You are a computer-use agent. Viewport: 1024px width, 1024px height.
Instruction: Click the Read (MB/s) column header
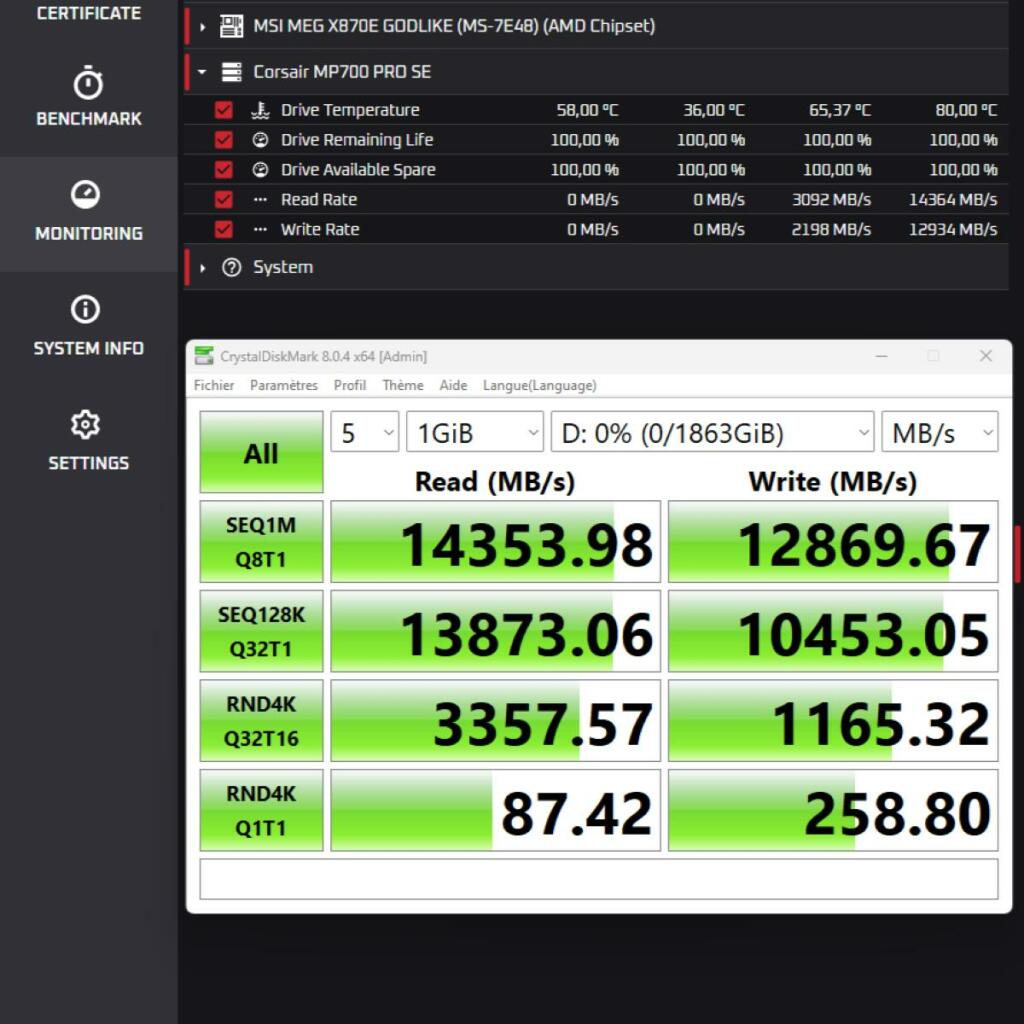[495, 483]
